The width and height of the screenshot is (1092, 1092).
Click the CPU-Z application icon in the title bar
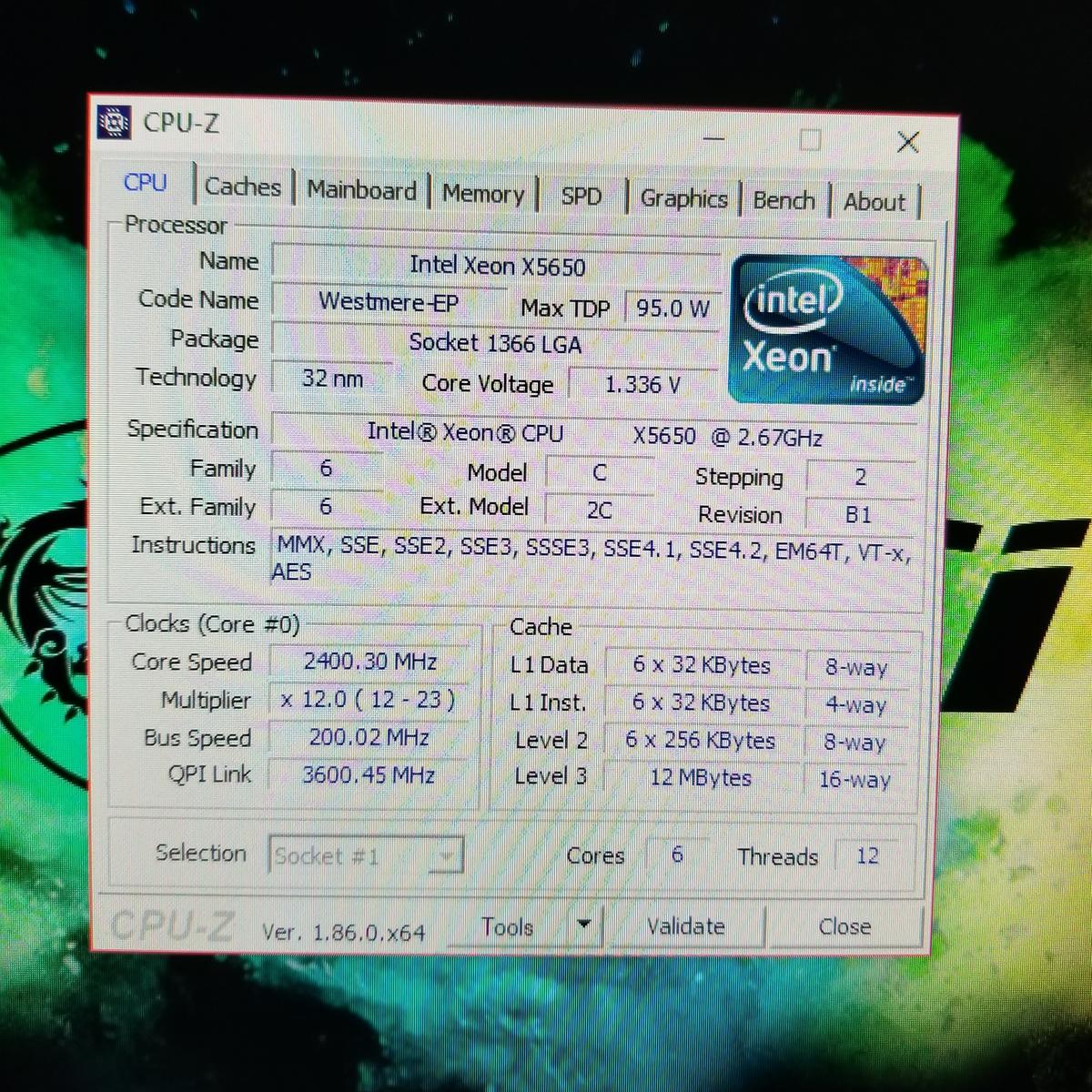[113, 124]
